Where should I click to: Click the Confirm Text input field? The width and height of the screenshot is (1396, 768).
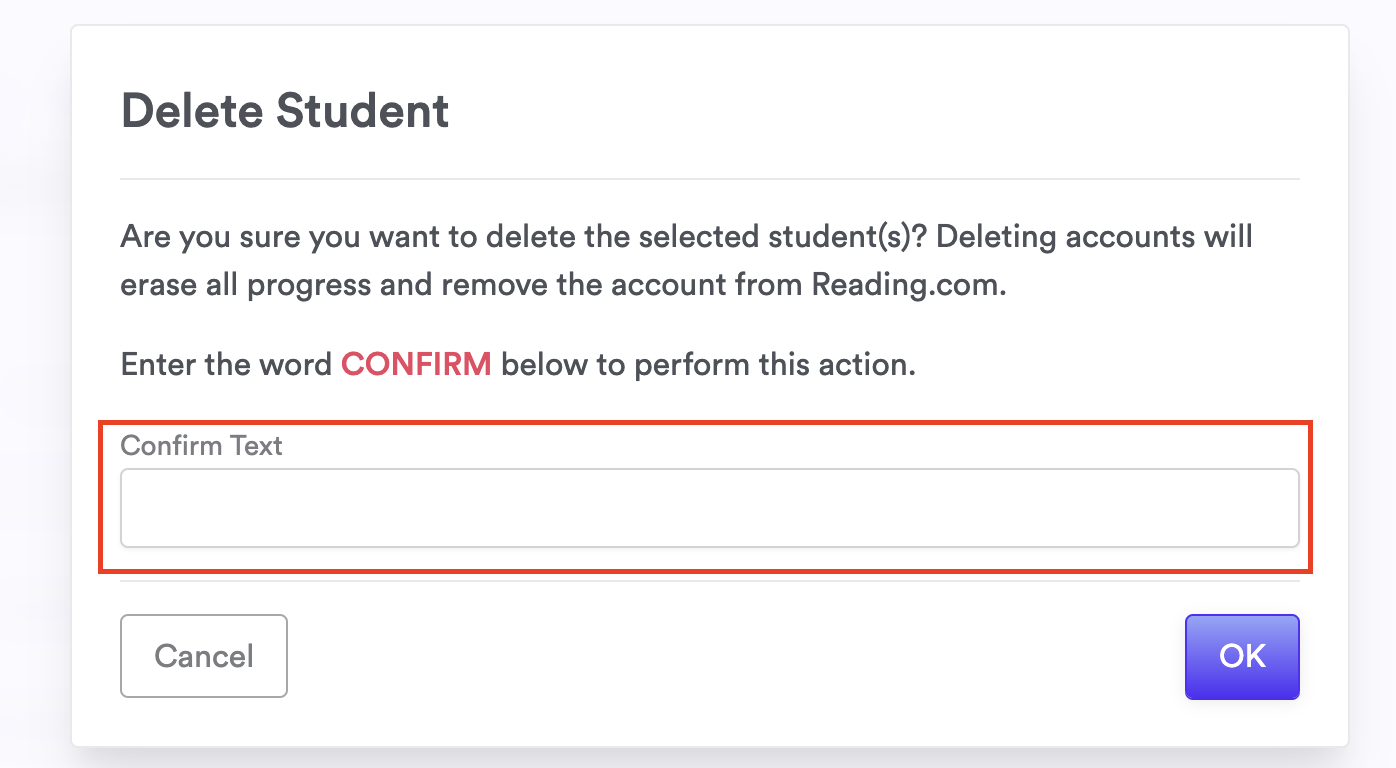point(709,508)
